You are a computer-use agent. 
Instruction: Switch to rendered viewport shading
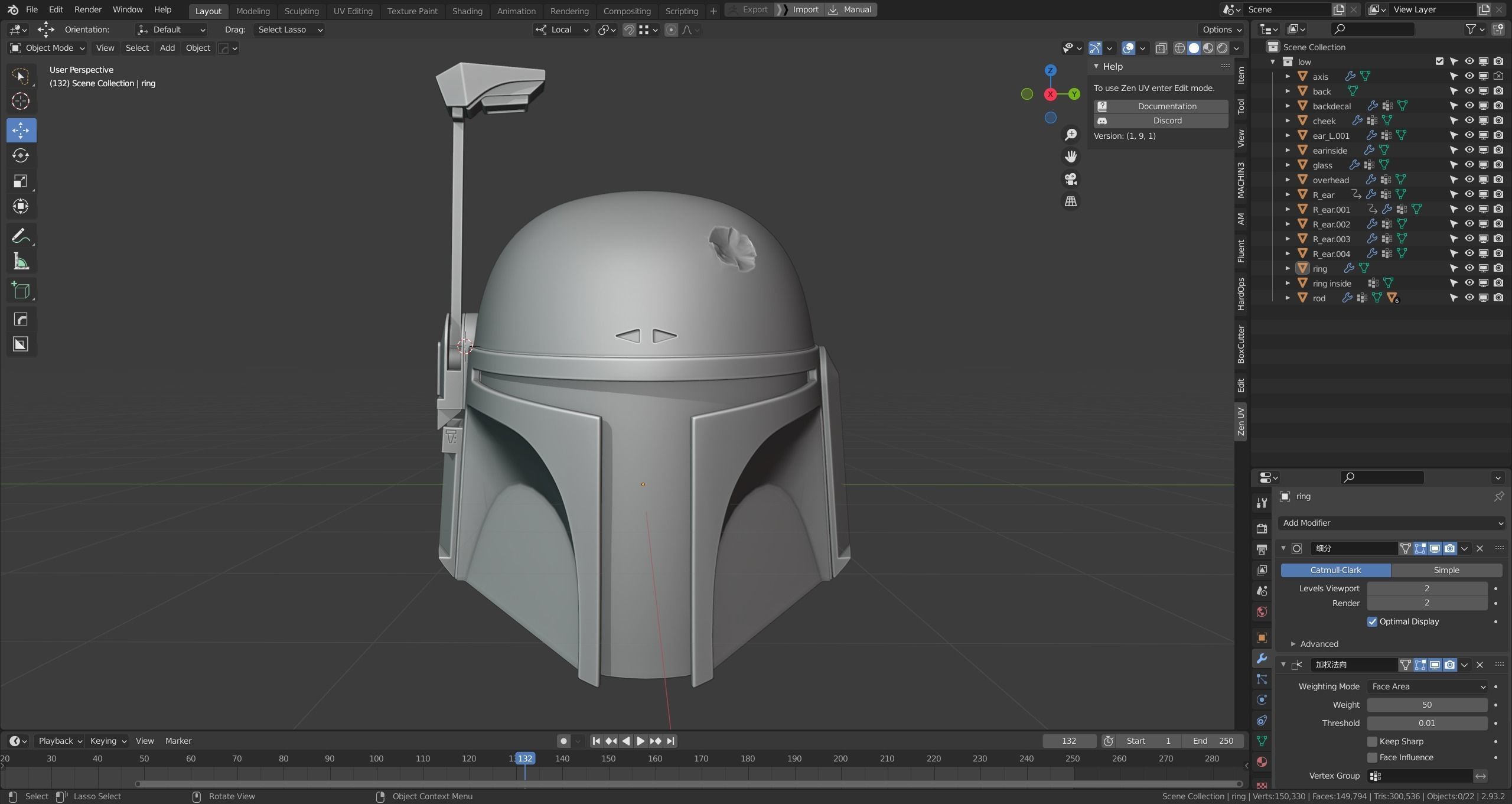click(x=1223, y=48)
